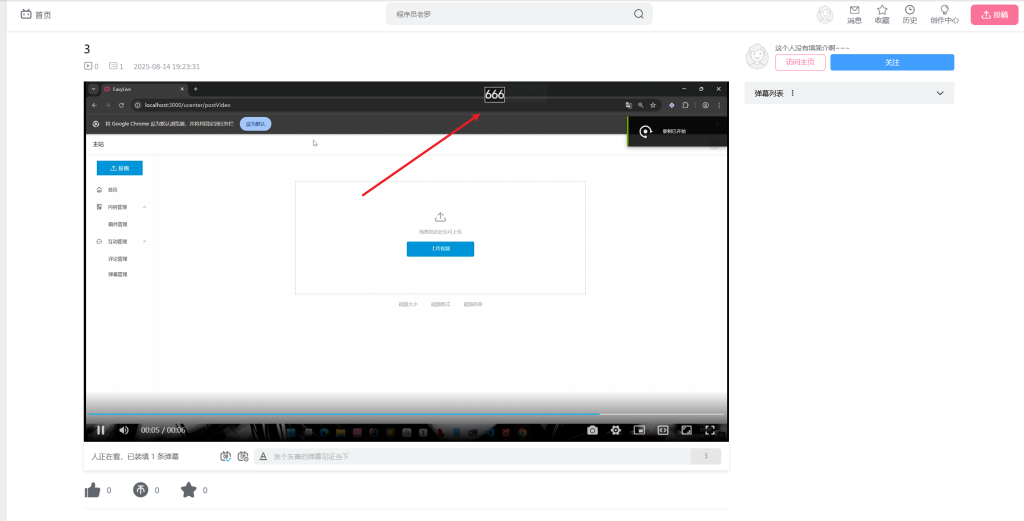1024x521 pixels.
Task: Like the video with thumbs up
Action: click(93, 490)
